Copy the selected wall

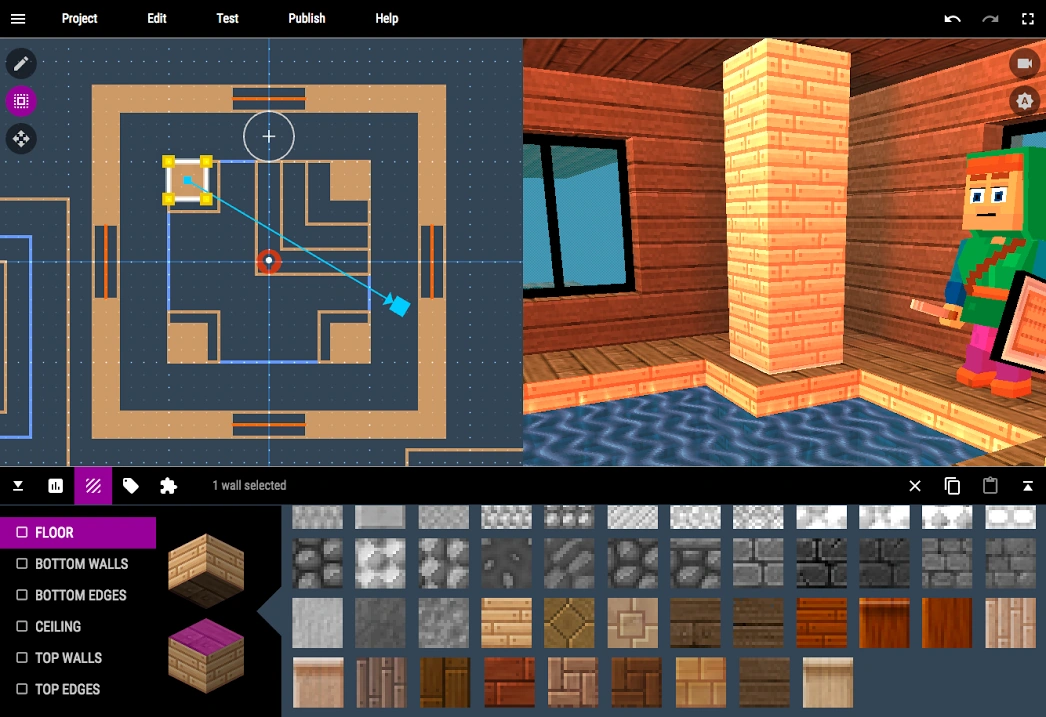952,486
